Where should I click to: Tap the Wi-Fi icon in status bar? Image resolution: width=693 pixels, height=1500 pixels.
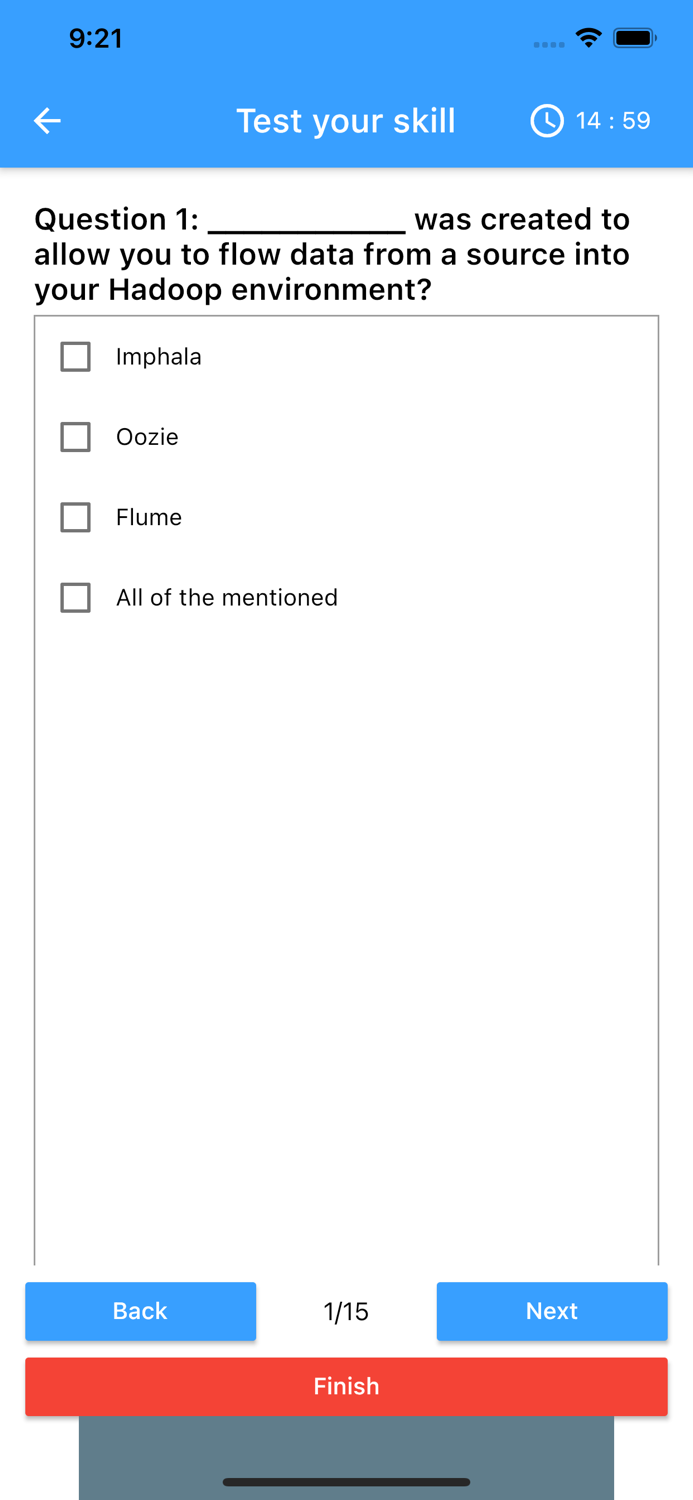tap(588, 37)
